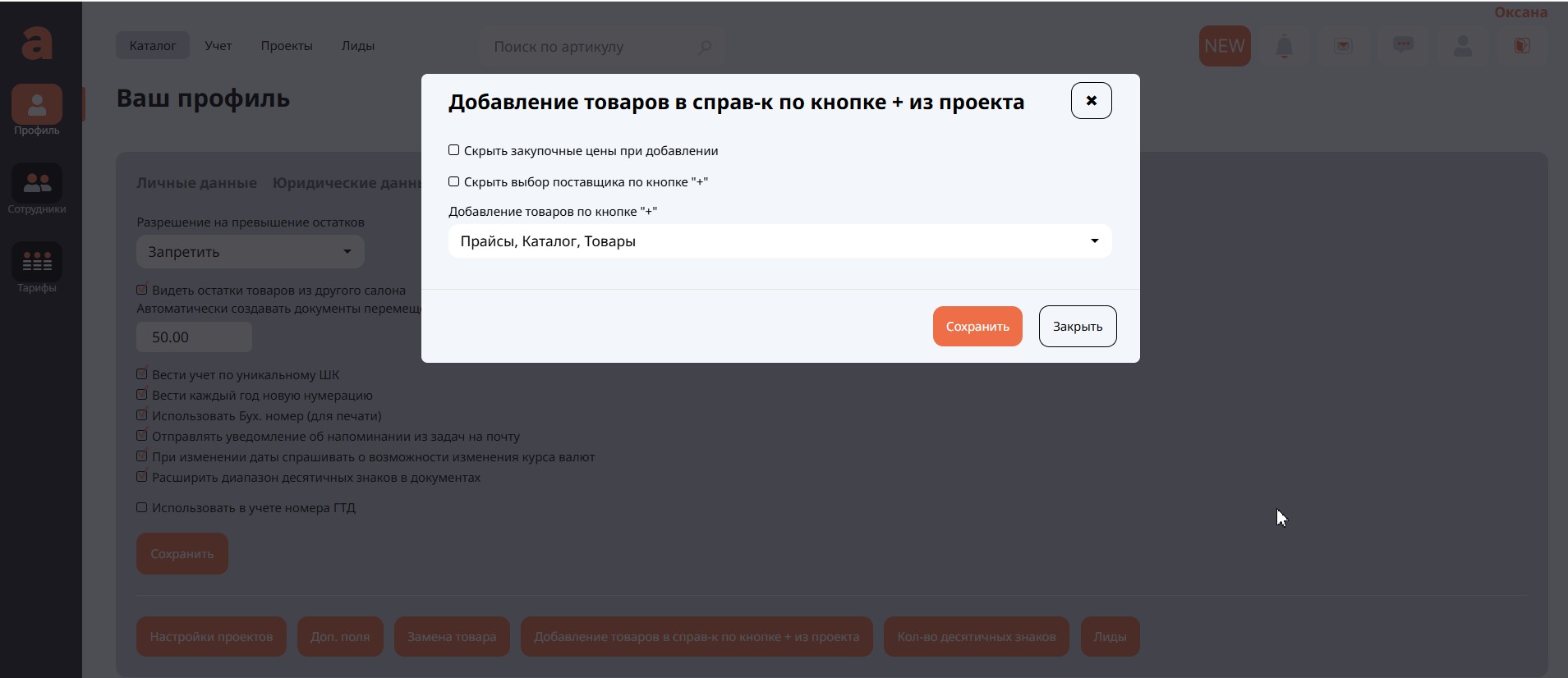Open notifications bell icon
The width and height of the screenshot is (1568, 678).
point(1285,47)
